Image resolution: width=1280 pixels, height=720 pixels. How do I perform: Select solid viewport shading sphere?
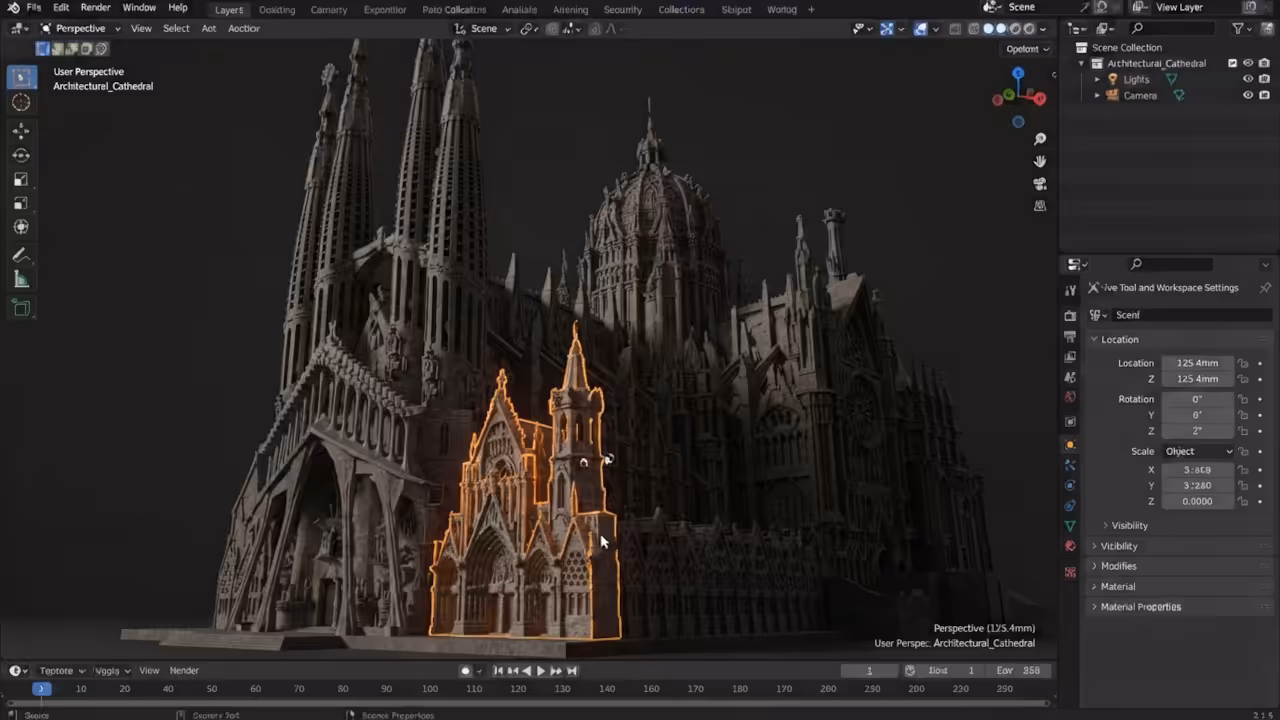tap(988, 29)
